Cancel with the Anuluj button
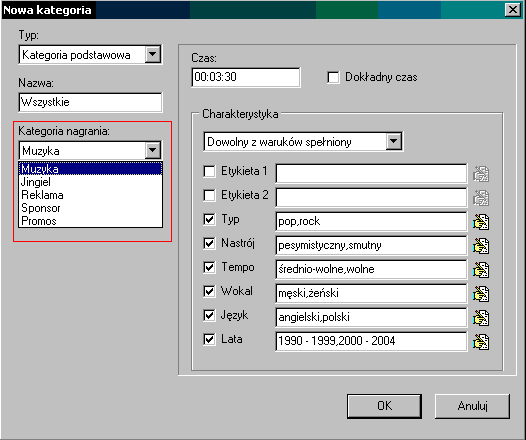 click(472, 406)
